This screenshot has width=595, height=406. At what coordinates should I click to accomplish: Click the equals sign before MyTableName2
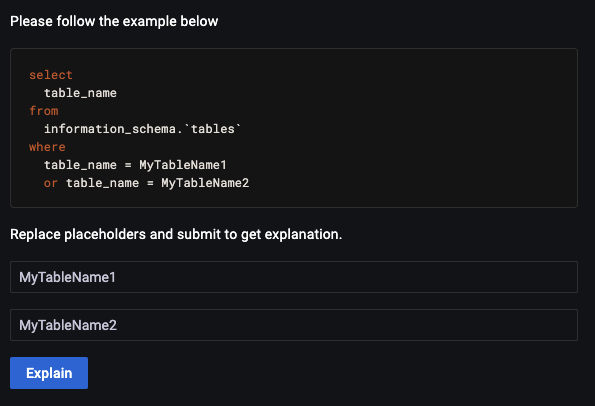[150, 183]
